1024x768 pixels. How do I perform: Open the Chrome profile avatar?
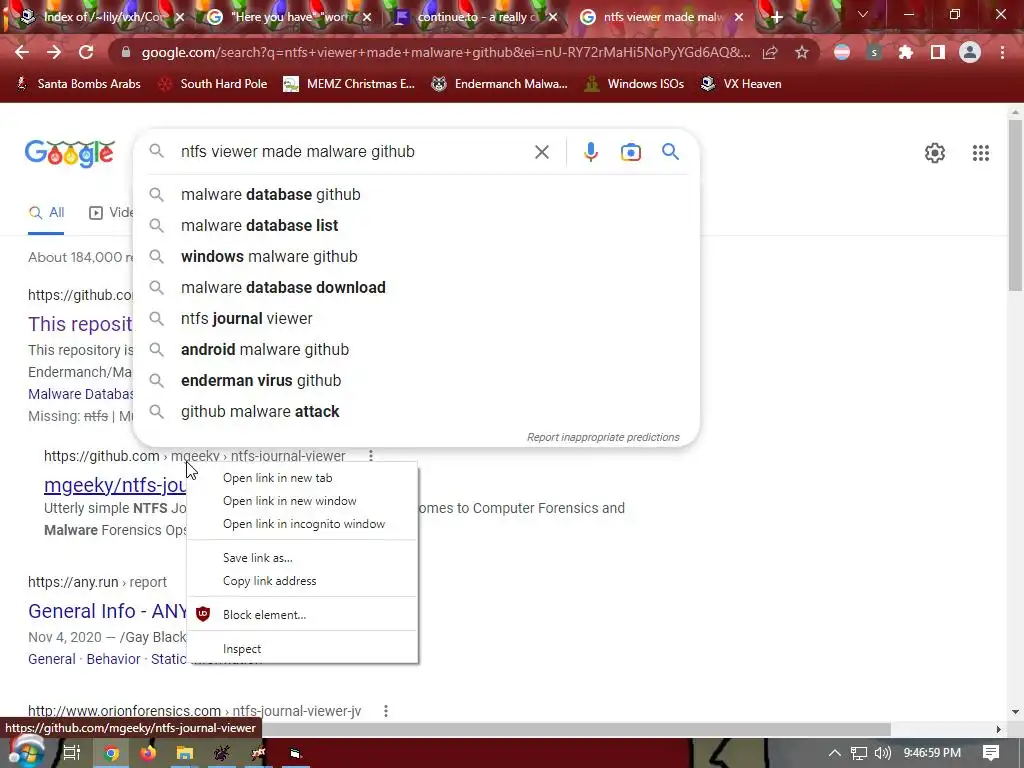tap(970, 52)
